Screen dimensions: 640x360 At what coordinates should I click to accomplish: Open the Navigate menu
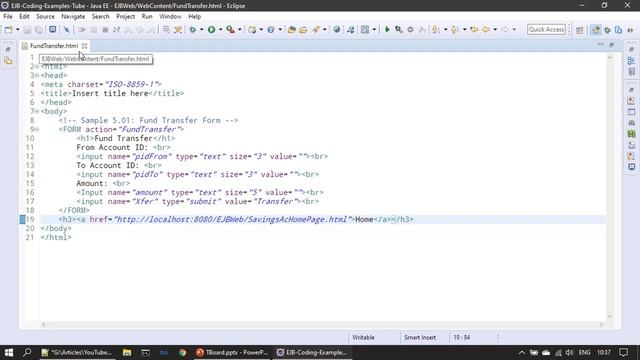(73, 16)
